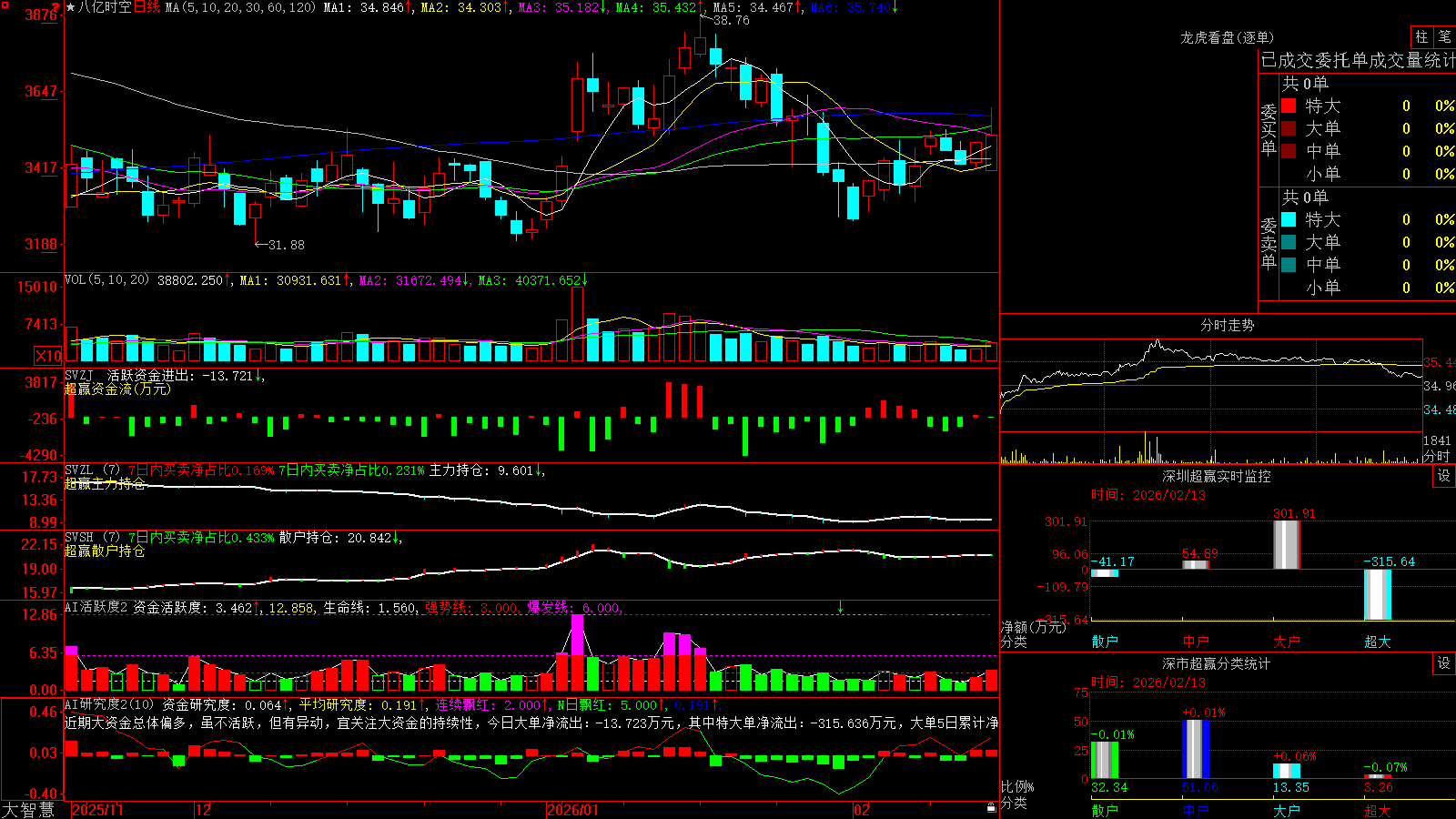The width and height of the screenshot is (1456, 819).
Task: Click the -315.64 超大 bar in realtime monitor
Action: pyautogui.click(x=1378, y=594)
